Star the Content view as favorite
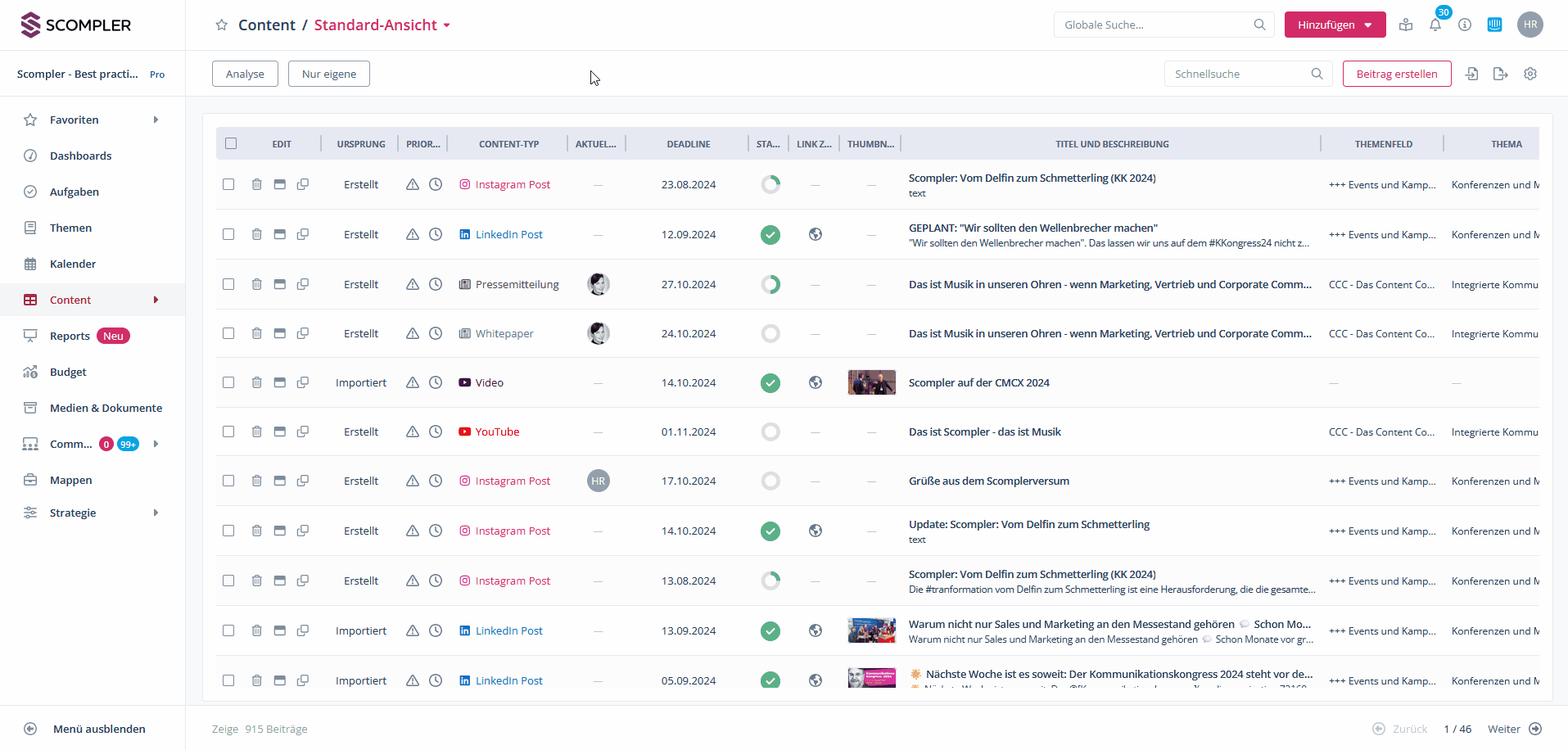 click(x=221, y=25)
